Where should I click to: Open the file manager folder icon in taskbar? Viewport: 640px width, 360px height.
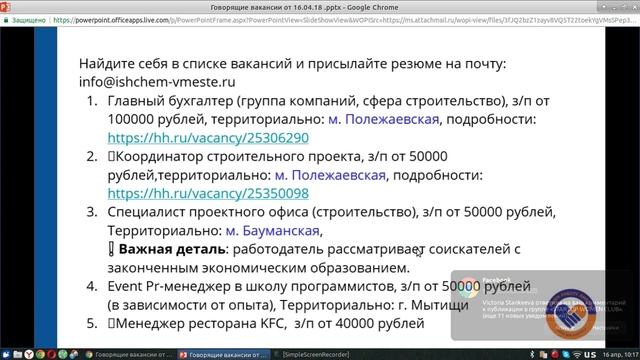click(x=18, y=354)
